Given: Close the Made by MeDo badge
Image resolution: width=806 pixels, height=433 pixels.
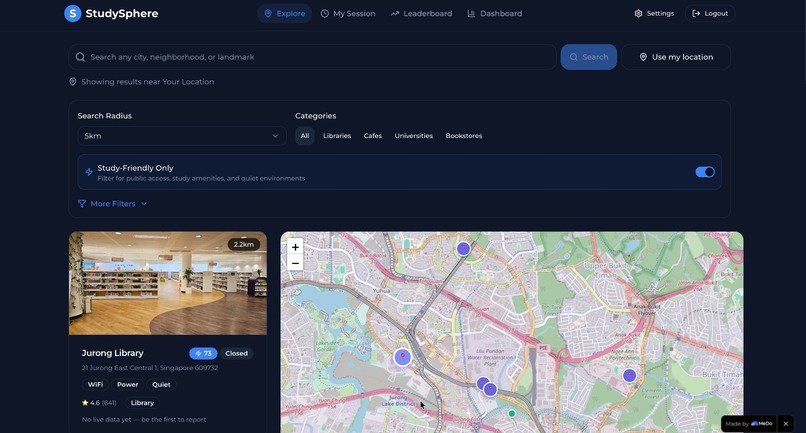Looking at the screenshot, I should pos(785,424).
